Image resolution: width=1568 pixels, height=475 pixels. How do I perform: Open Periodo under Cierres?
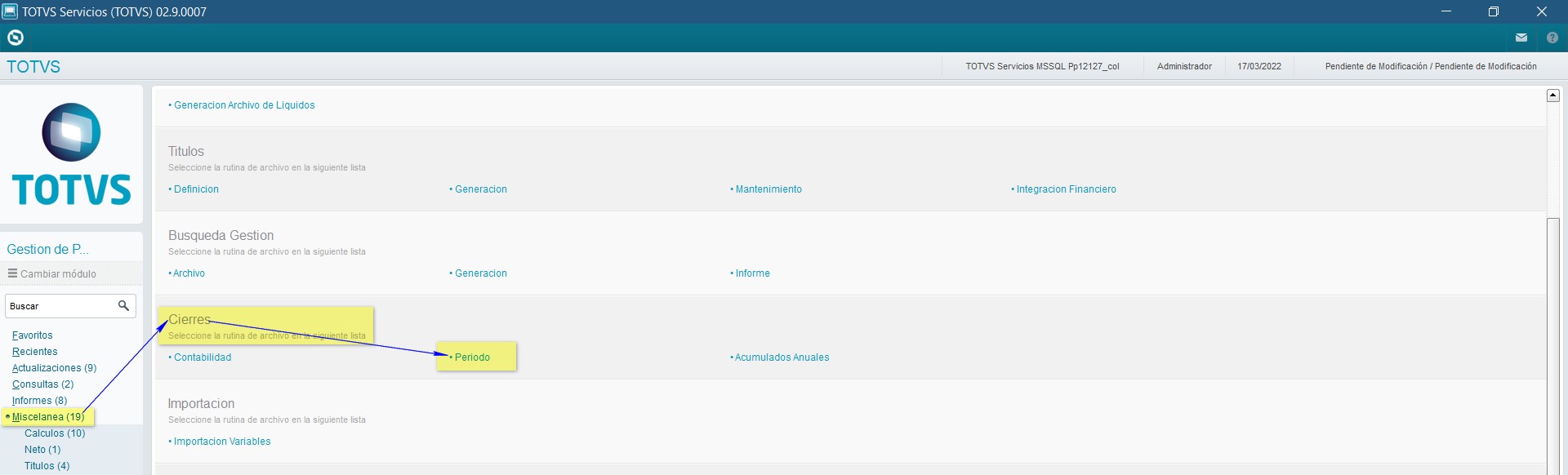(472, 357)
